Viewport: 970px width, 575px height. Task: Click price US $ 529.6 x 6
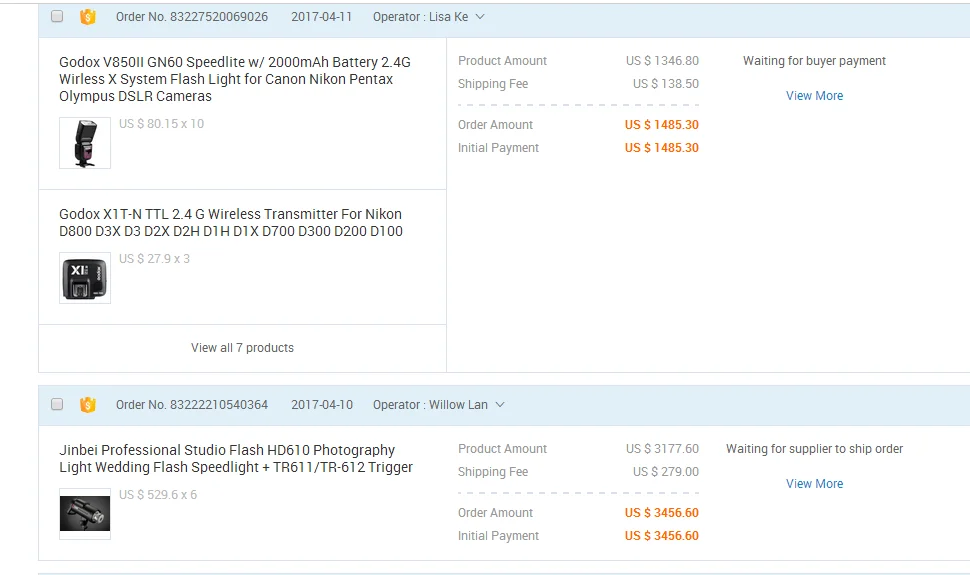click(x=158, y=495)
